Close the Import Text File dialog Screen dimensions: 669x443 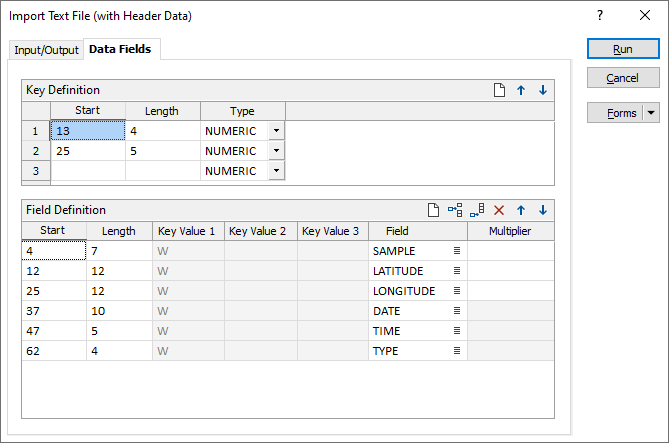[645, 15]
